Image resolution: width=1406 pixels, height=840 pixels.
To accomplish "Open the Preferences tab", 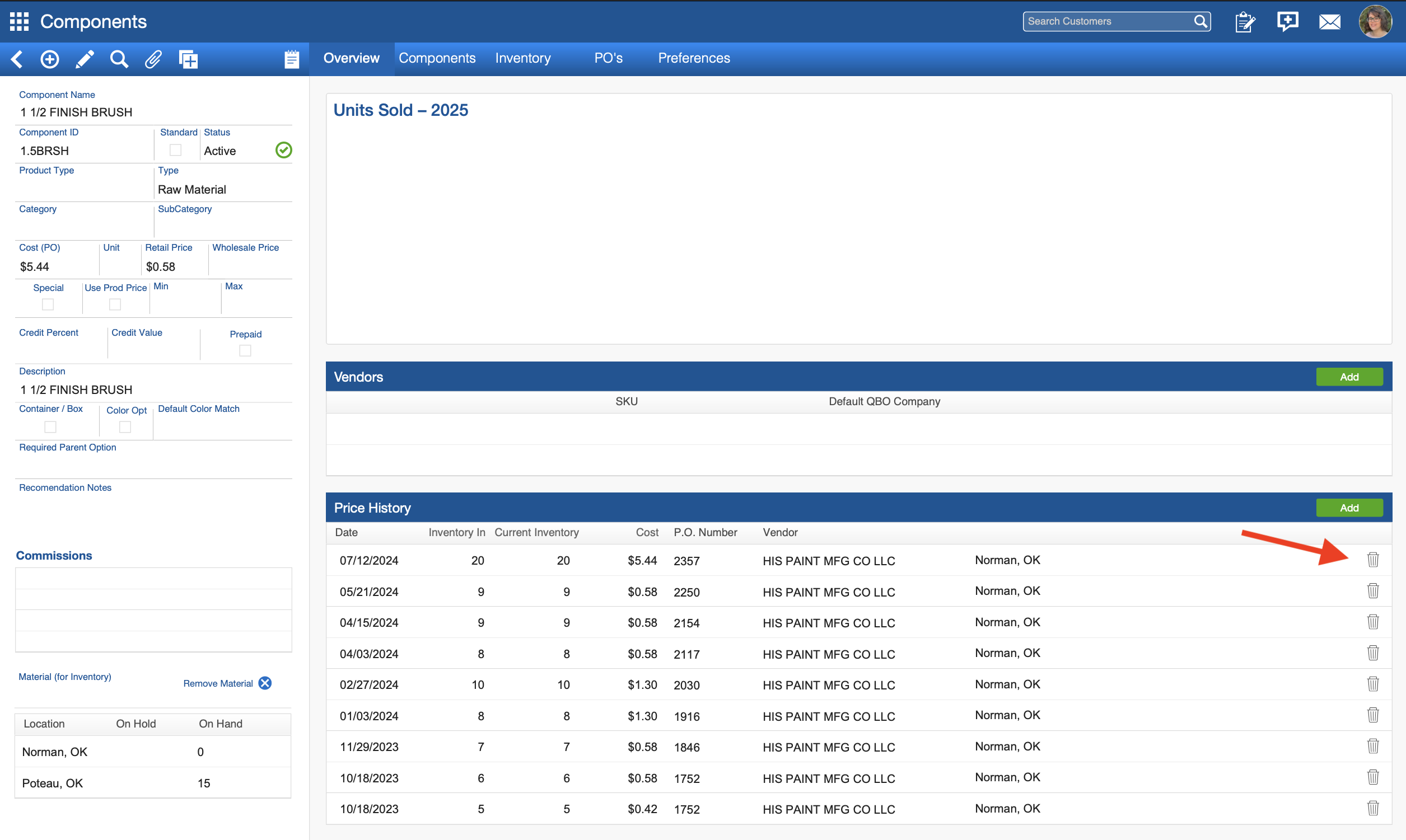I will point(694,58).
